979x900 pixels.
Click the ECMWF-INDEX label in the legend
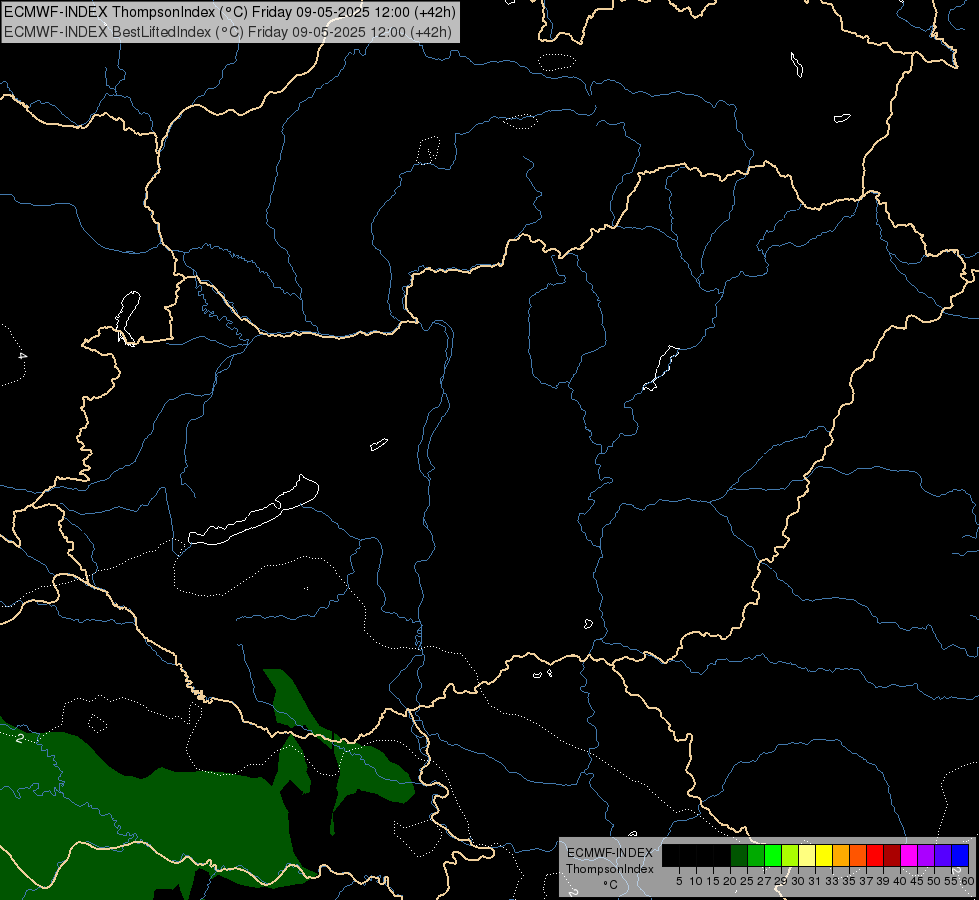pyautogui.click(x=610, y=853)
